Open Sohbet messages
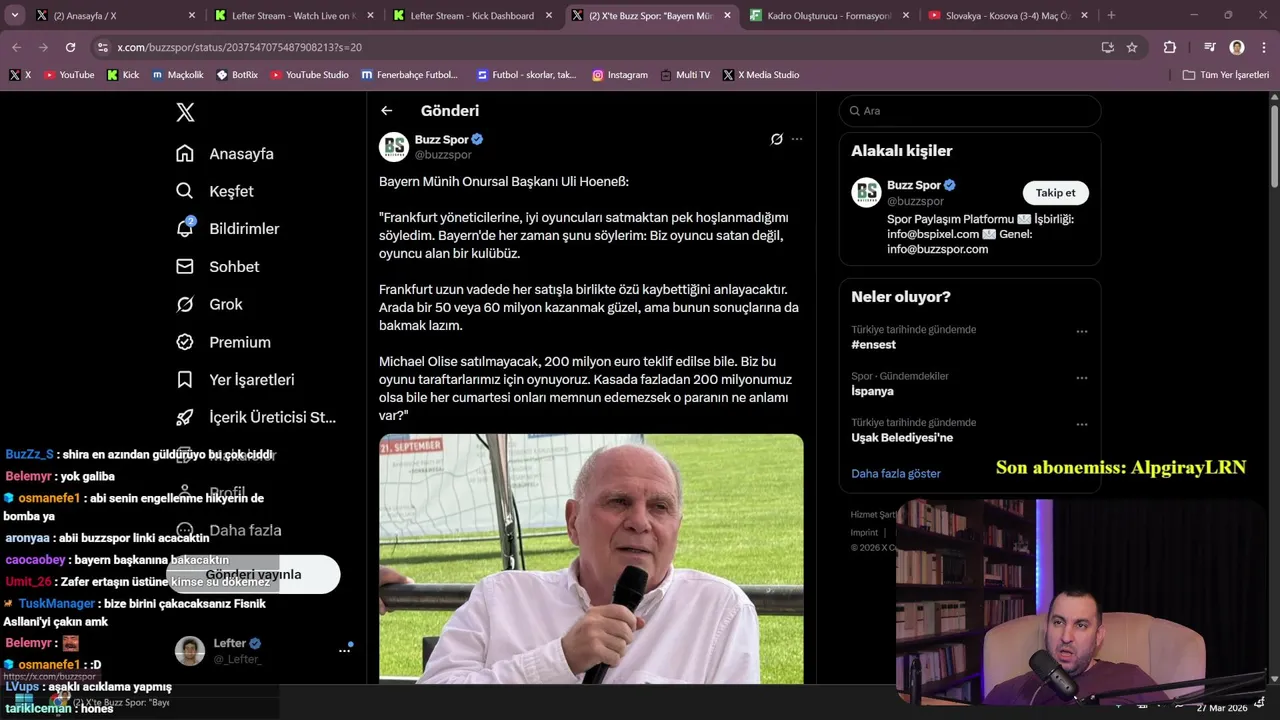 point(218,266)
